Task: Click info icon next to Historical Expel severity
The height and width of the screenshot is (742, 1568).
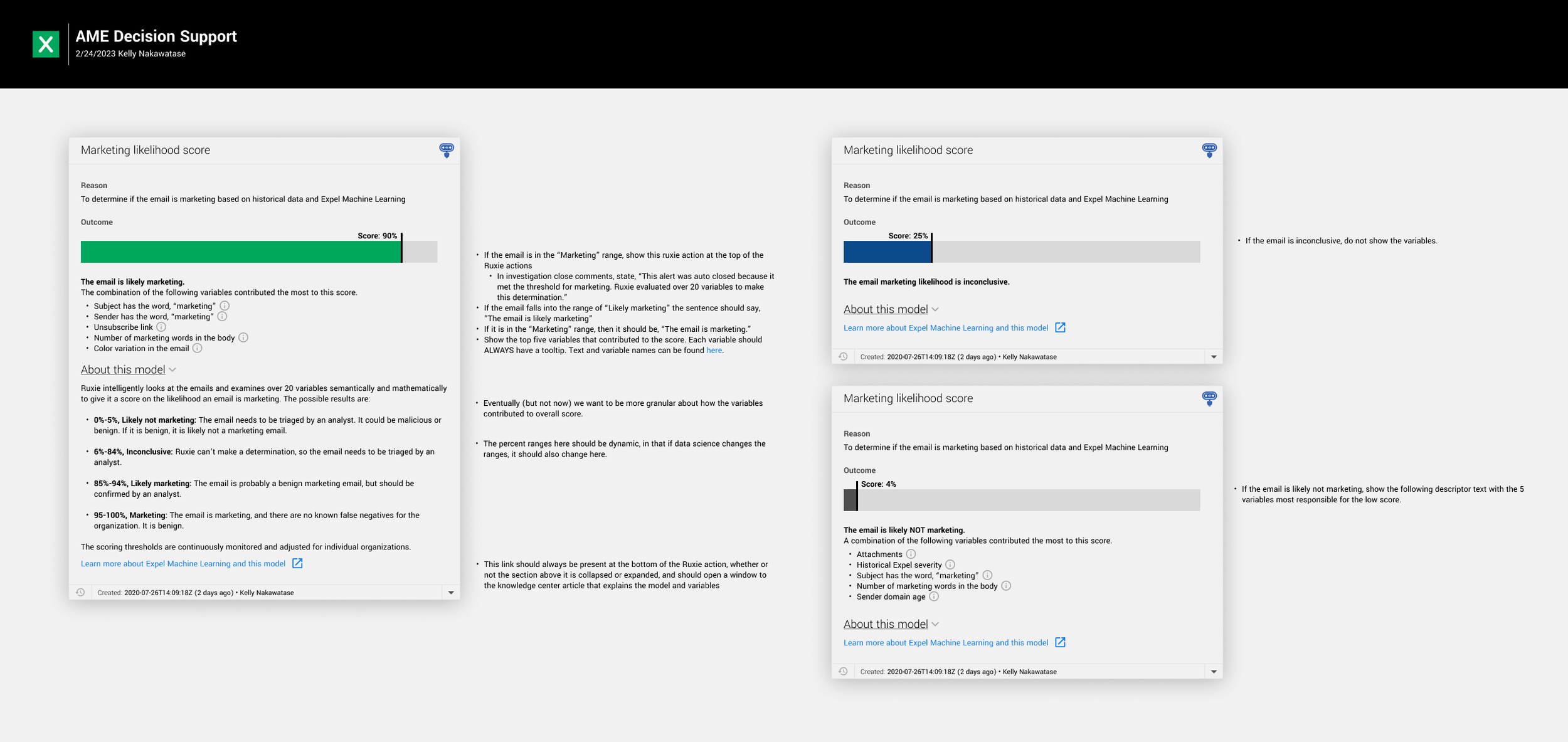Action: pos(950,564)
